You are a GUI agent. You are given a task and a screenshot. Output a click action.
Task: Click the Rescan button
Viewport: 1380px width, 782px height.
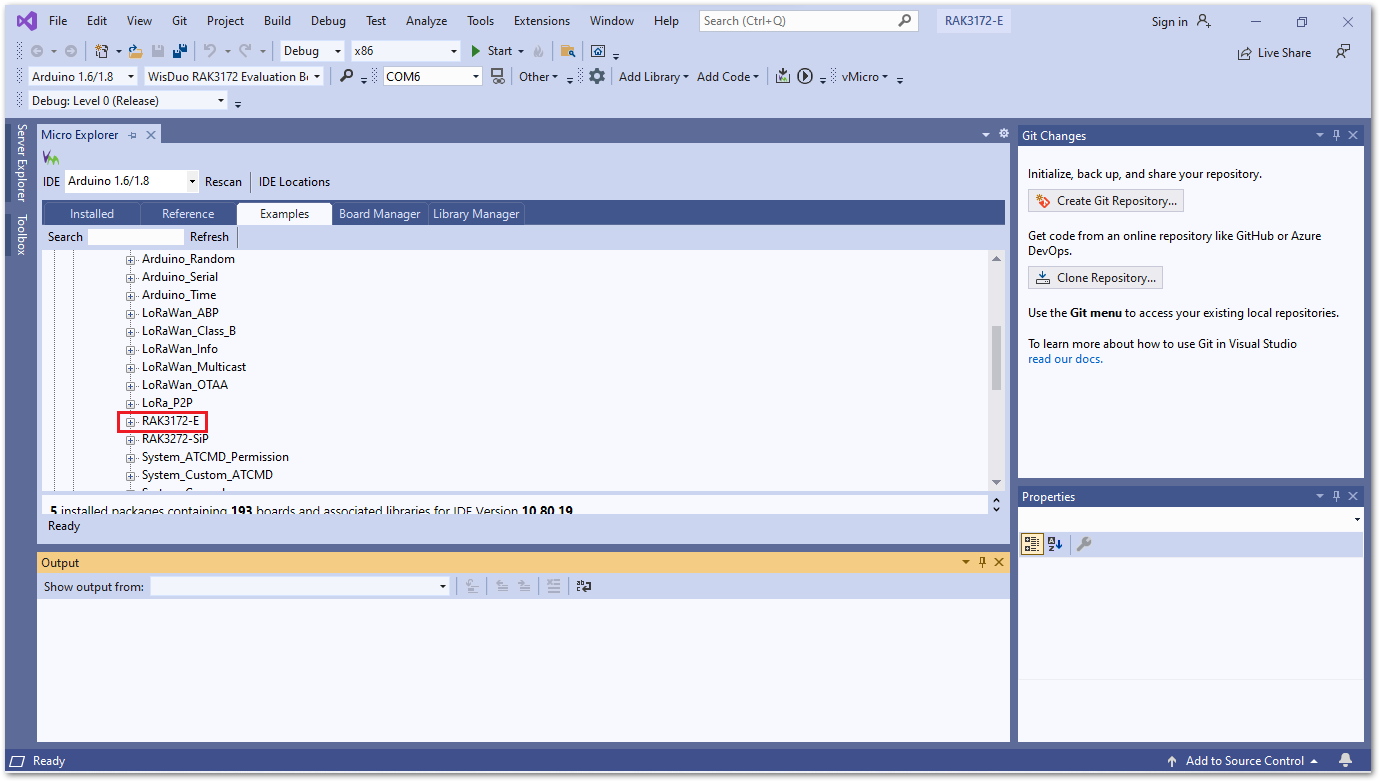coord(223,182)
